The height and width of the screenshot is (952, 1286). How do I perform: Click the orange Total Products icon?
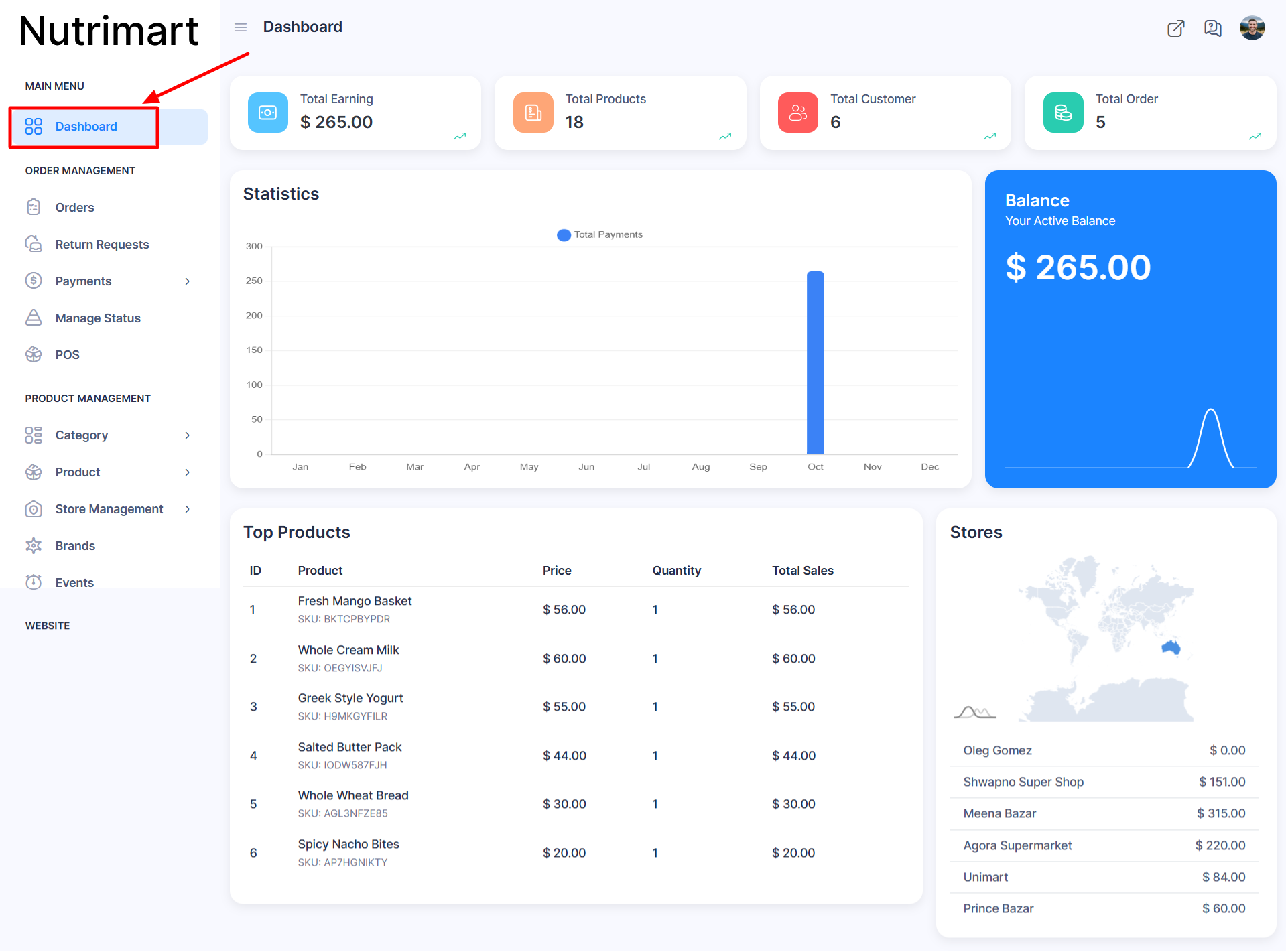533,113
